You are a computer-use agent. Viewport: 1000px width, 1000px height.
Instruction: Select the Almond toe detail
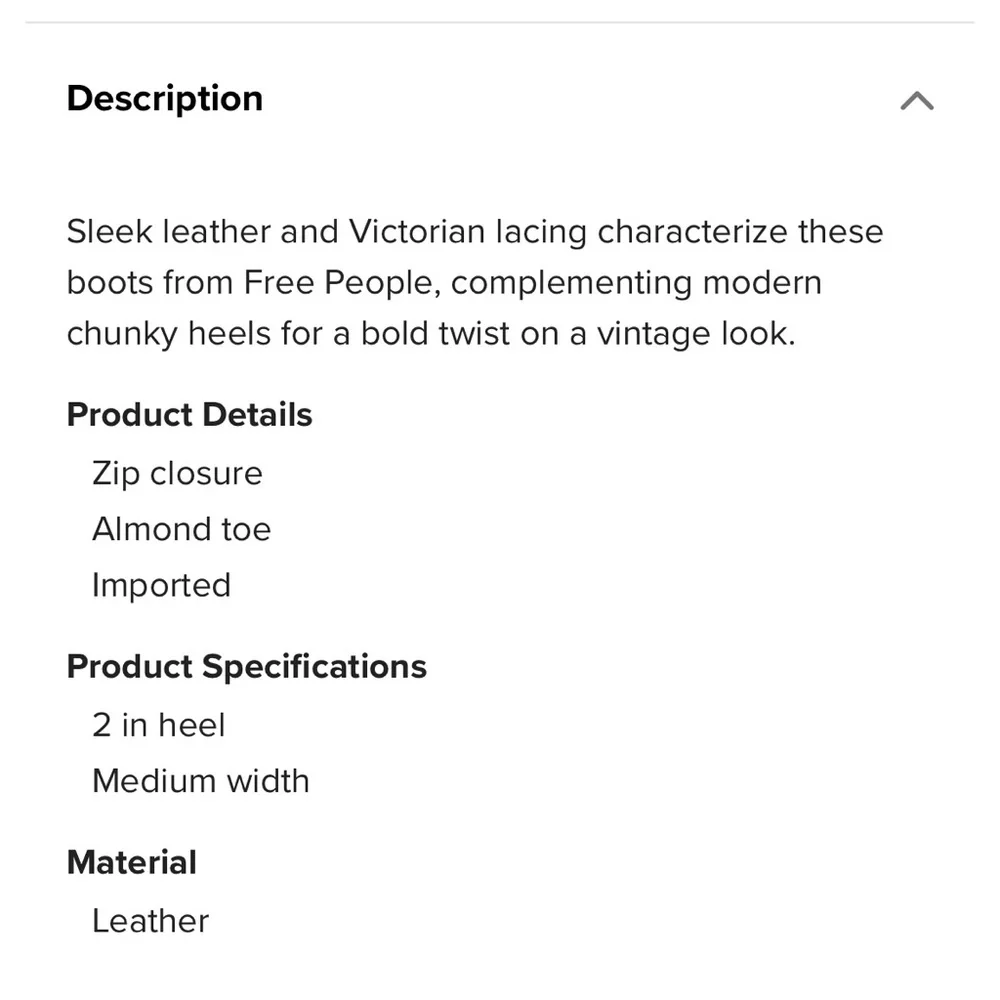[181, 529]
